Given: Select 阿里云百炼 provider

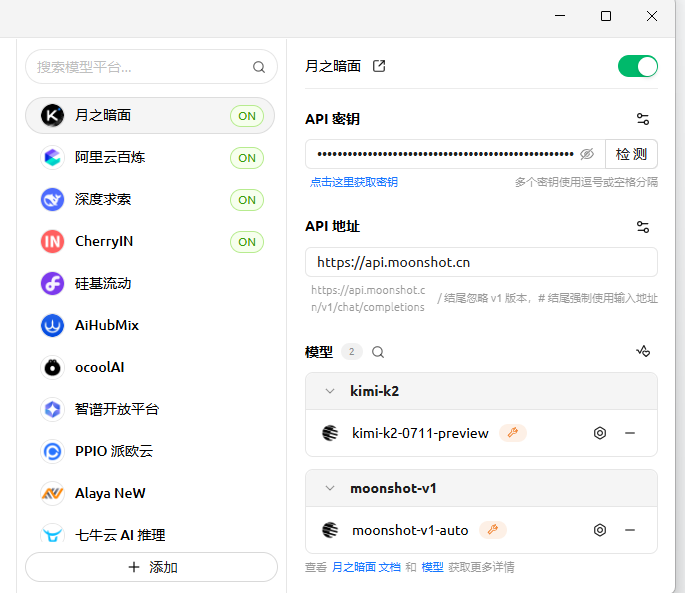Looking at the screenshot, I should (x=150, y=157).
